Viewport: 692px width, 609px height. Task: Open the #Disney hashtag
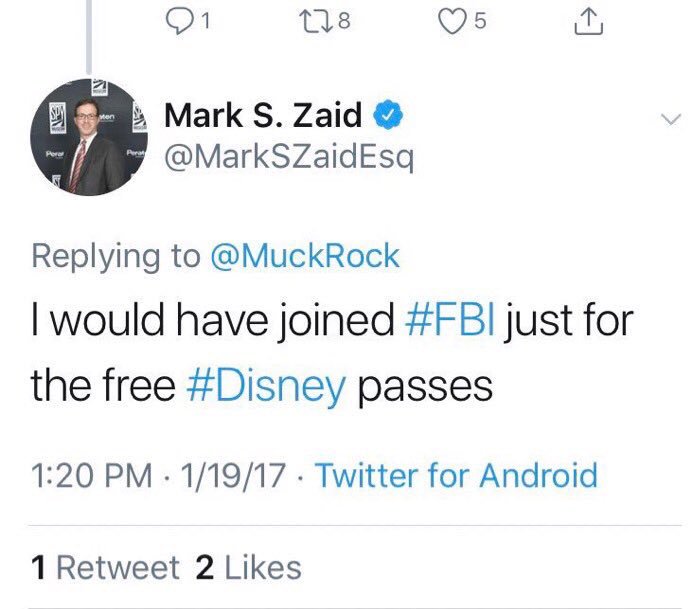(x=264, y=384)
